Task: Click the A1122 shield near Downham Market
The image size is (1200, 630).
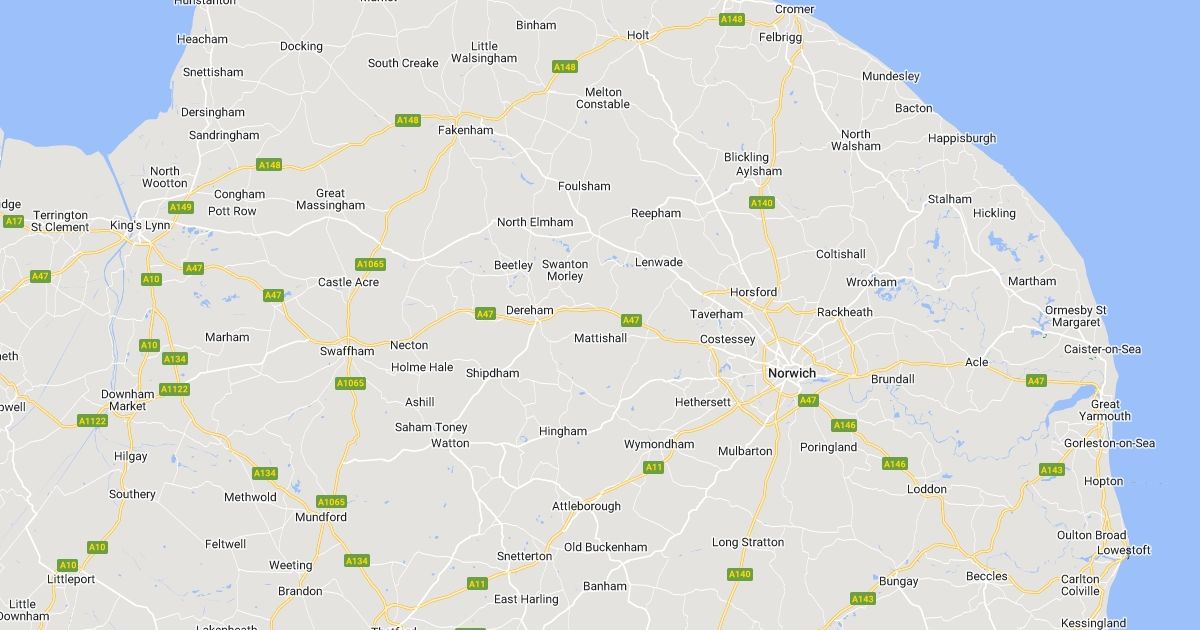Action: click(92, 421)
